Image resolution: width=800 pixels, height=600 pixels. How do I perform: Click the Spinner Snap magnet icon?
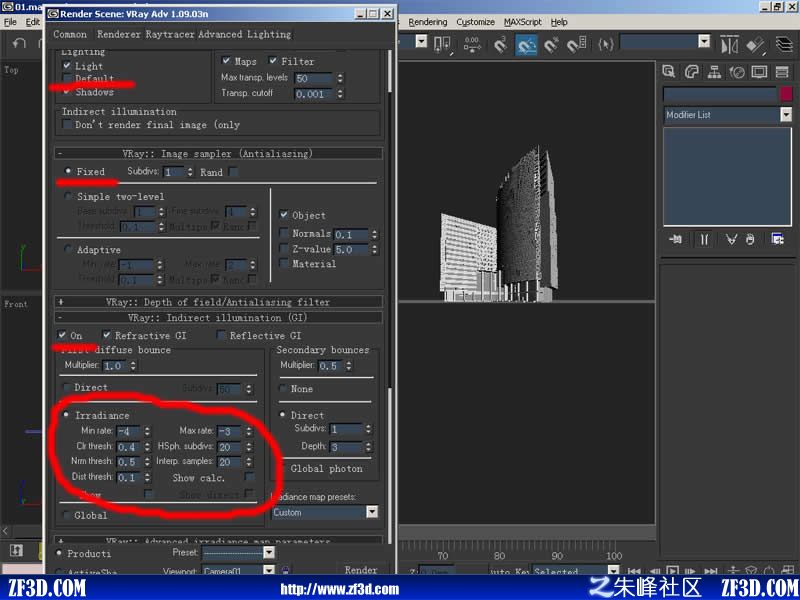coord(577,44)
